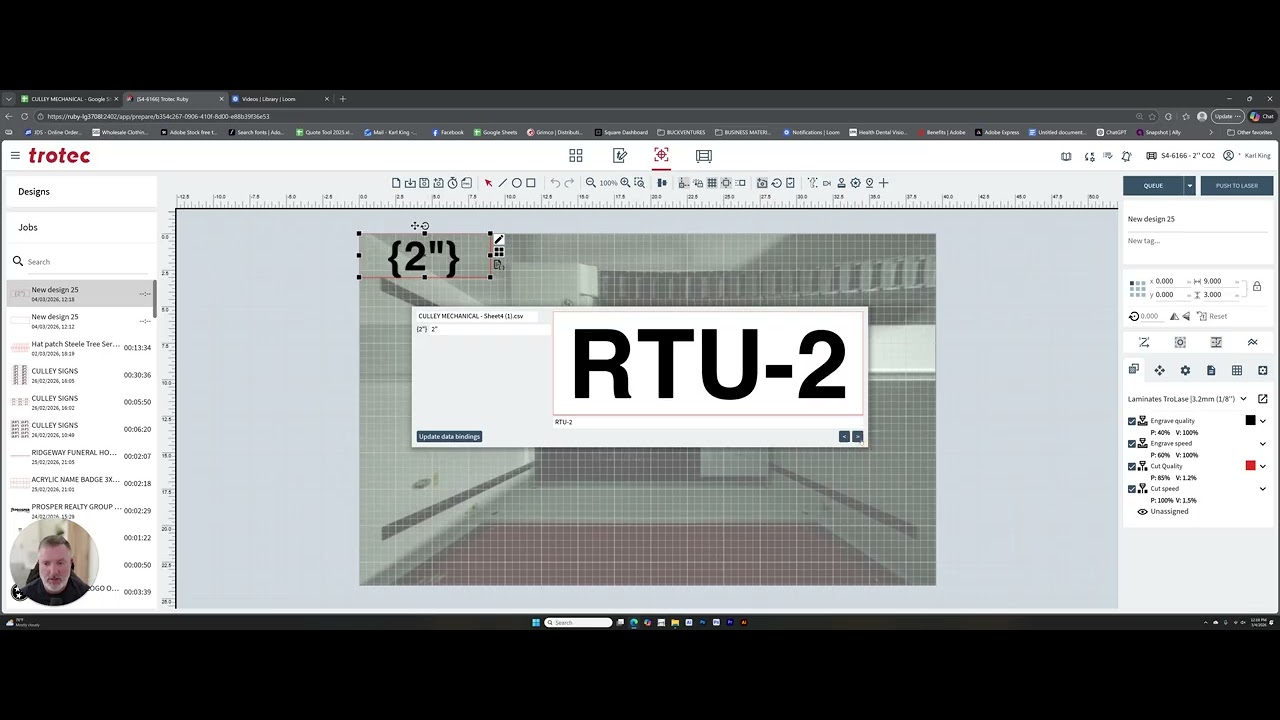Toggle the grid icon in toolbar
Viewport: 1280px width, 720px height.
(x=712, y=183)
